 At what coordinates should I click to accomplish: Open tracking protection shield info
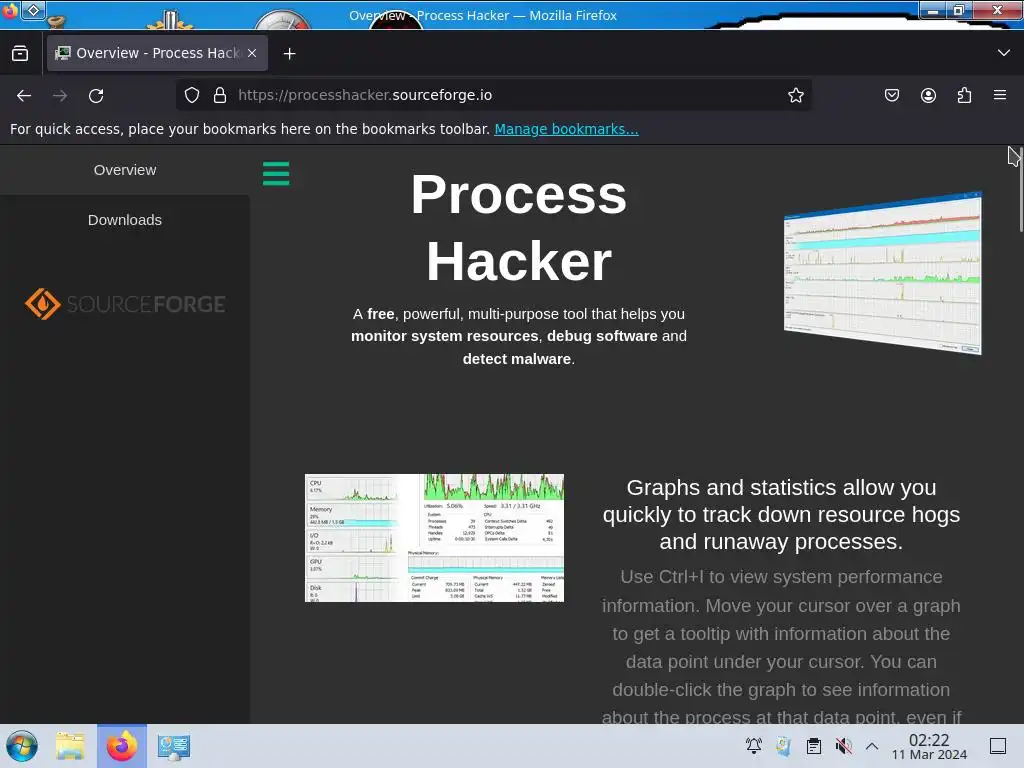192,95
